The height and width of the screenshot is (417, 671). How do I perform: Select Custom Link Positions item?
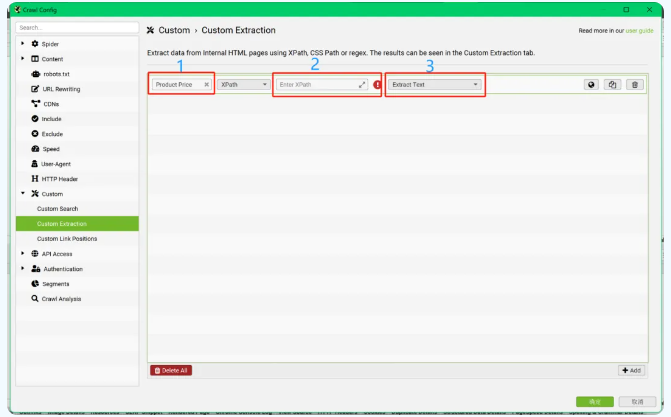67,239
